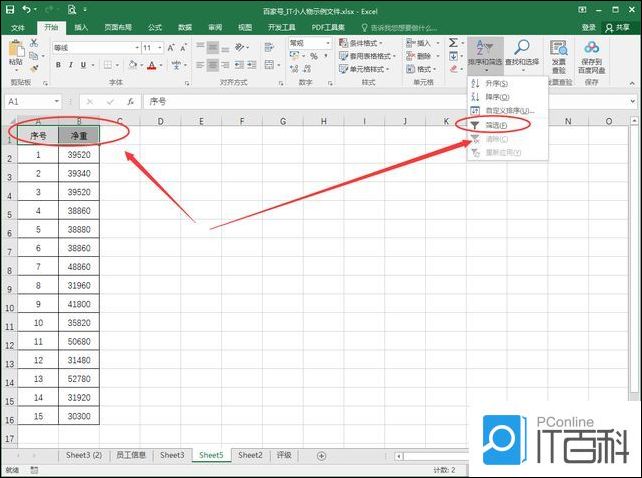Click the Save icon in quick access toolbar
642x478 pixels.
tap(10, 9)
